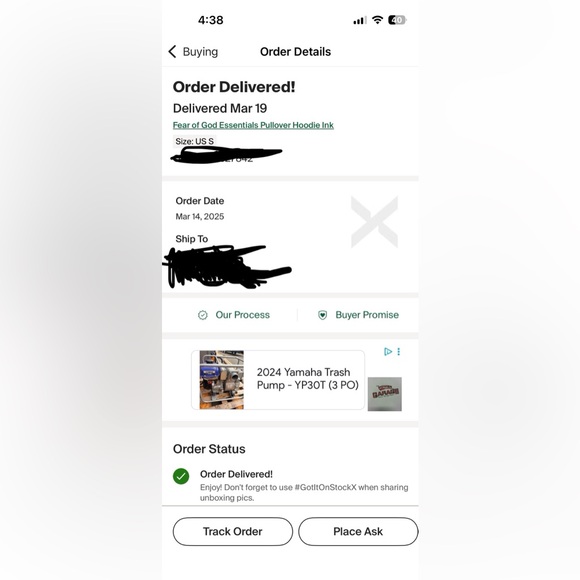The width and height of the screenshot is (580, 580).
Task: Tap the Garage advertiser logo thumbnail
Action: click(x=385, y=394)
